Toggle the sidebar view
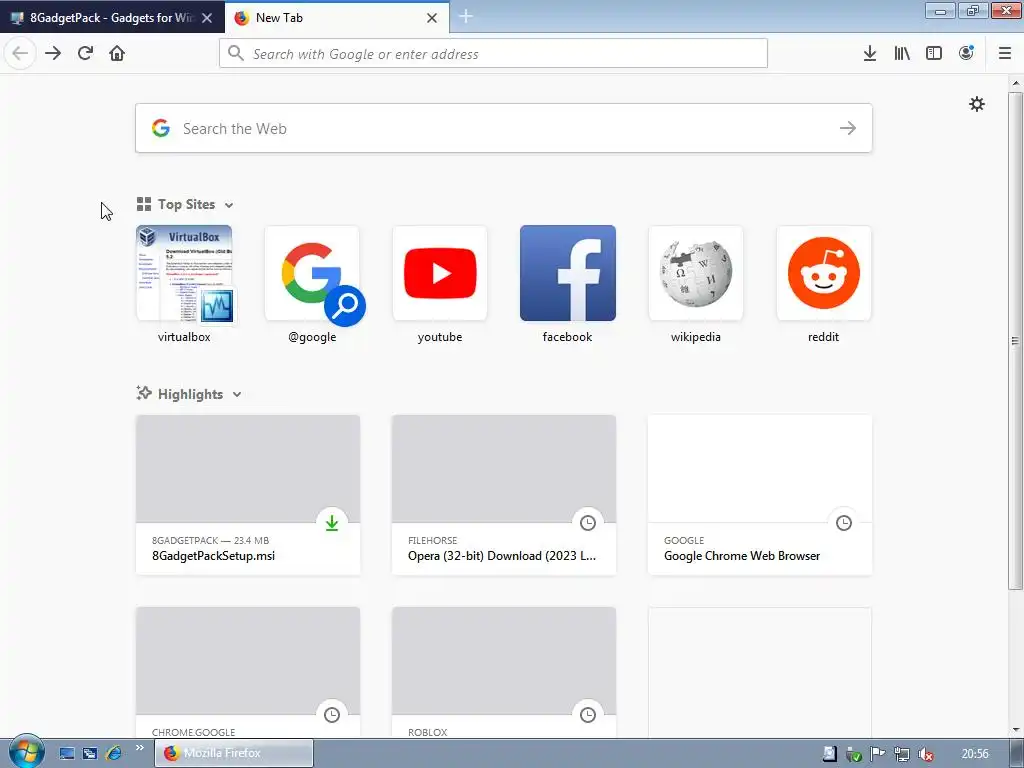The image size is (1024, 768). [934, 53]
